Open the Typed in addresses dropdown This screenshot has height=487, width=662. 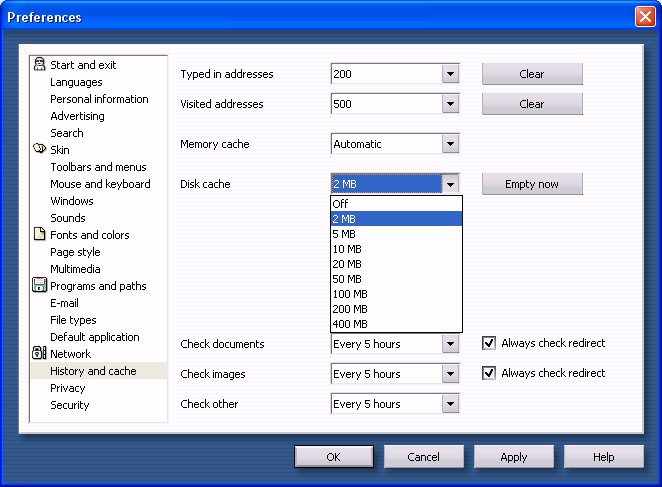pyautogui.click(x=450, y=74)
